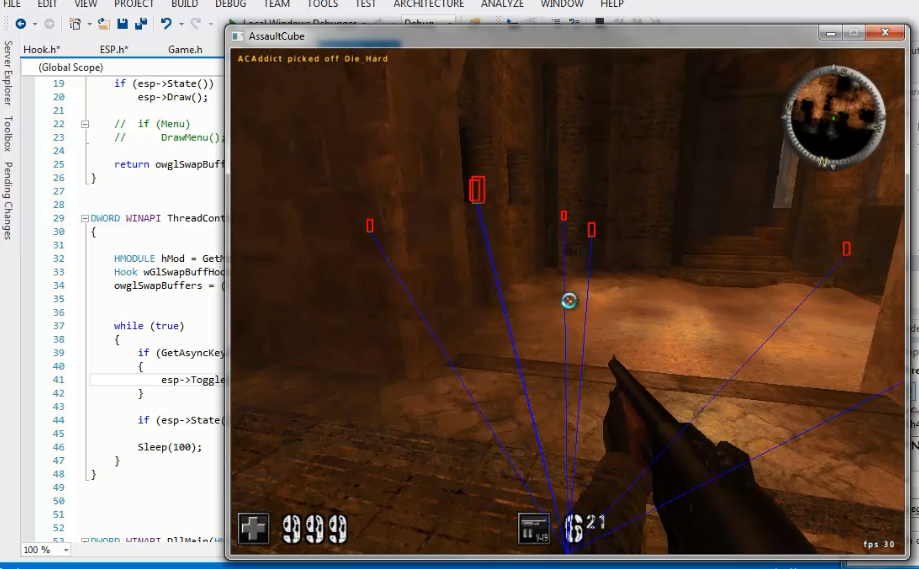
Task: Open the ARCHITECTURE menu
Action: tap(428, 4)
